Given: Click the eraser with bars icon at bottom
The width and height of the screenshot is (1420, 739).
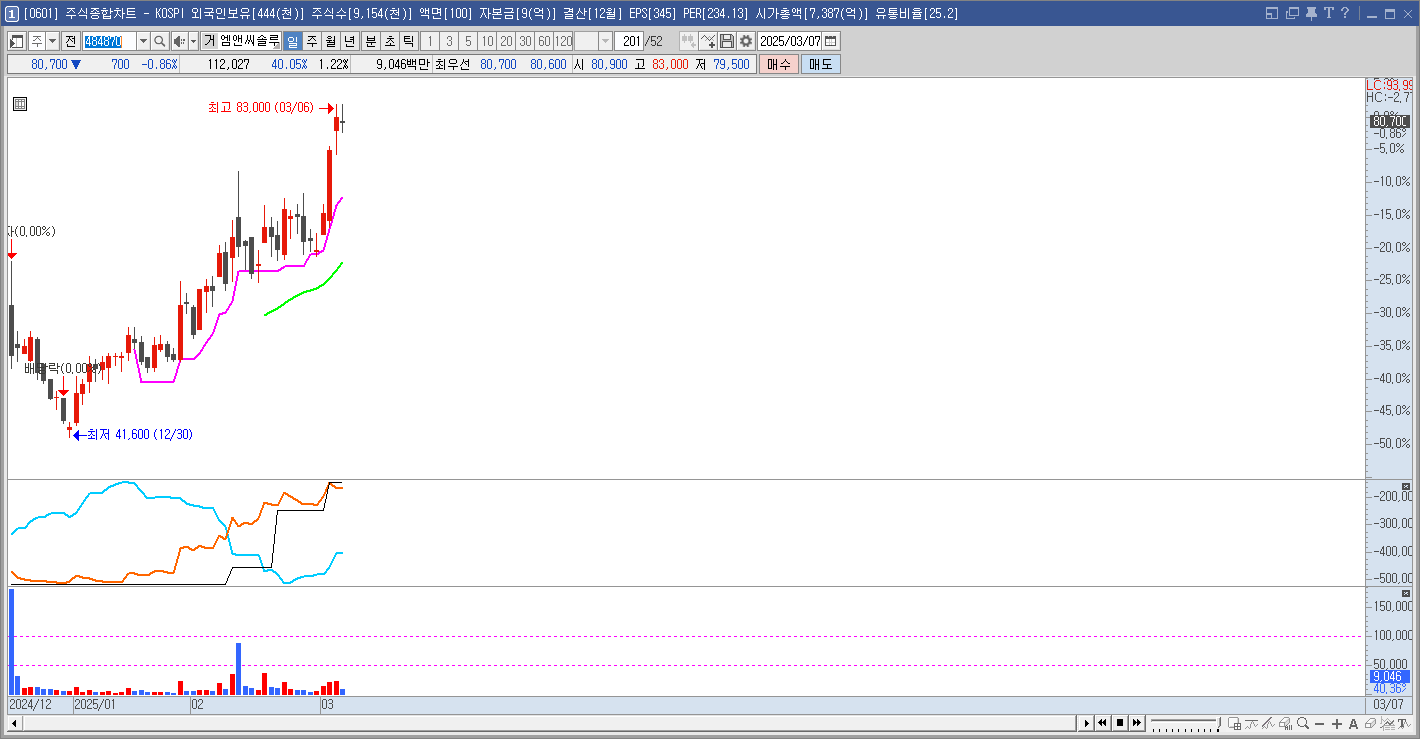Looking at the screenshot, I should click(1285, 723).
